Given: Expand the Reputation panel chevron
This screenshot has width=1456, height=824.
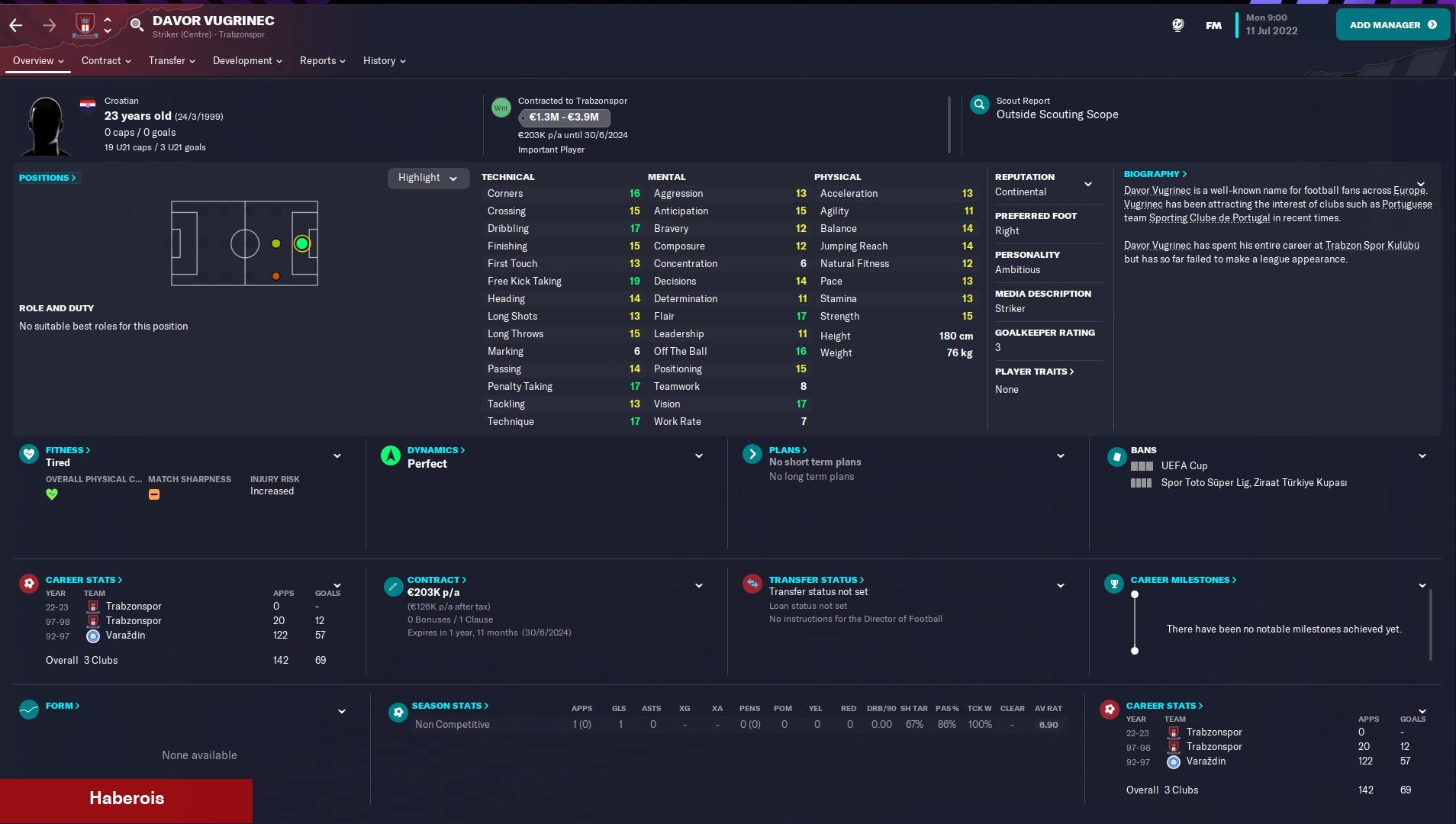Looking at the screenshot, I should (x=1088, y=185).
